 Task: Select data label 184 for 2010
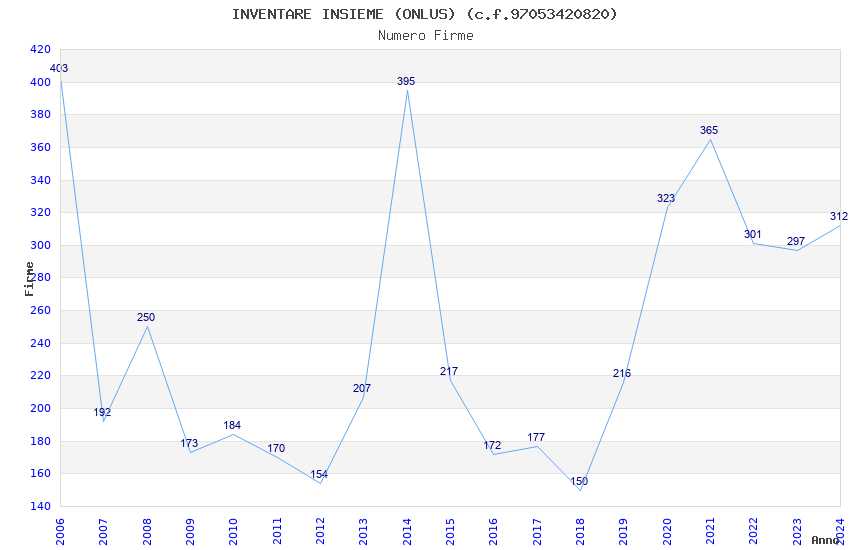pyautogui.click(x=232, y=425)
